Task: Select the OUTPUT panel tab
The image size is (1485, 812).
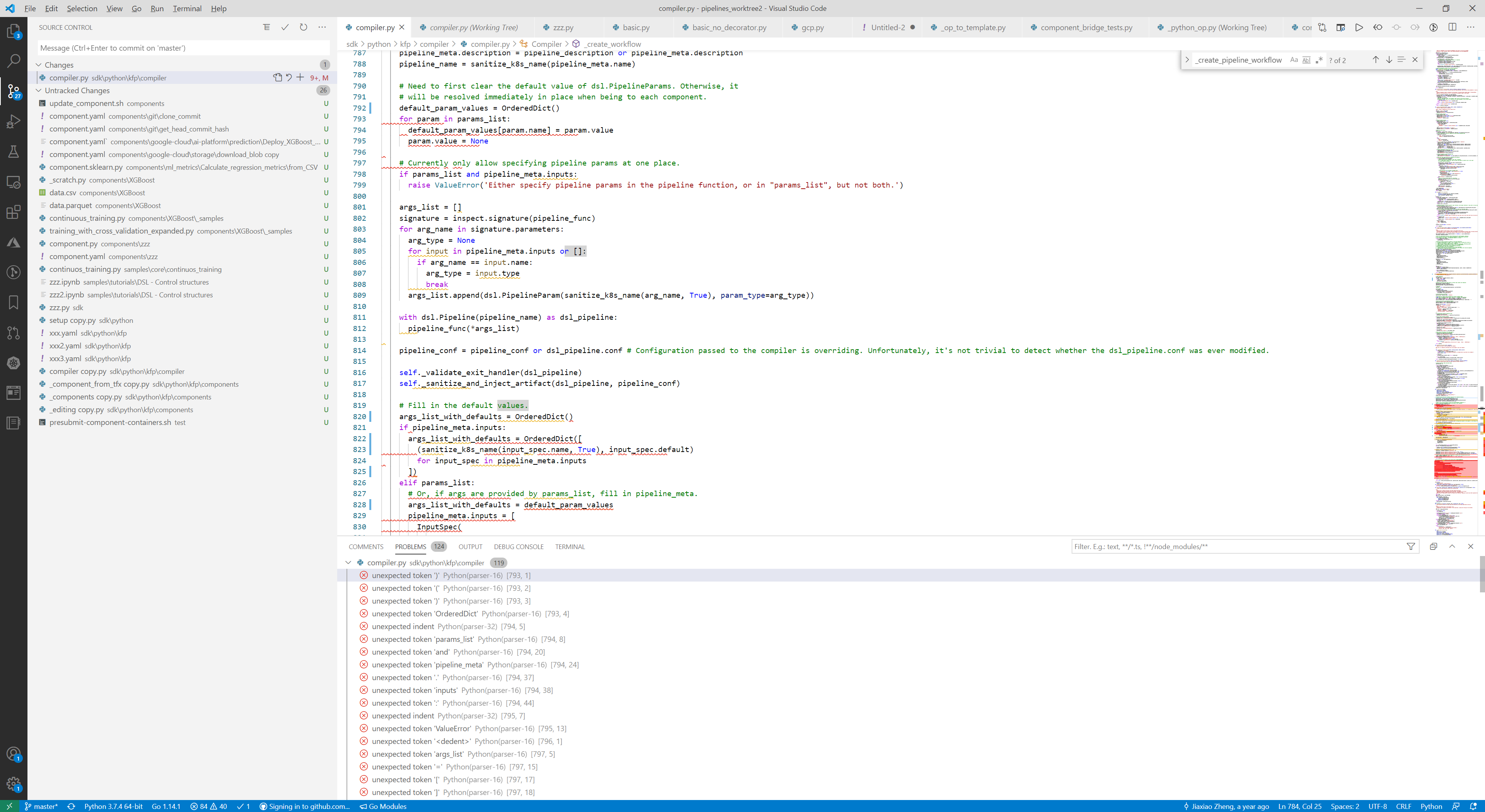Action: (x=470, y=546)
